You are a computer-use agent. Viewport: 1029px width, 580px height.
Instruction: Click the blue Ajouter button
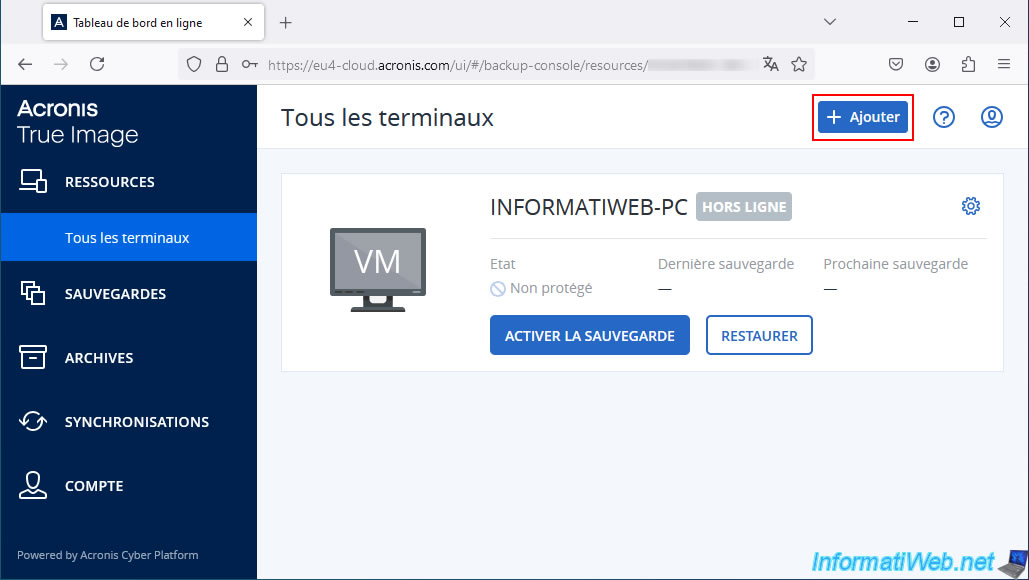tap(862, 117)
